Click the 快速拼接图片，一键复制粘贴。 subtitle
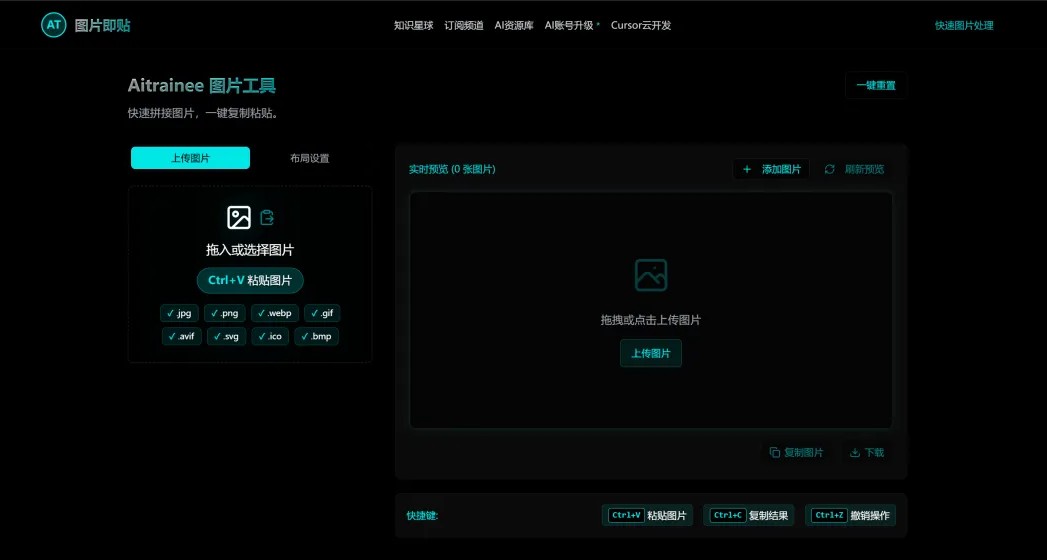 [x=203, y=113]
